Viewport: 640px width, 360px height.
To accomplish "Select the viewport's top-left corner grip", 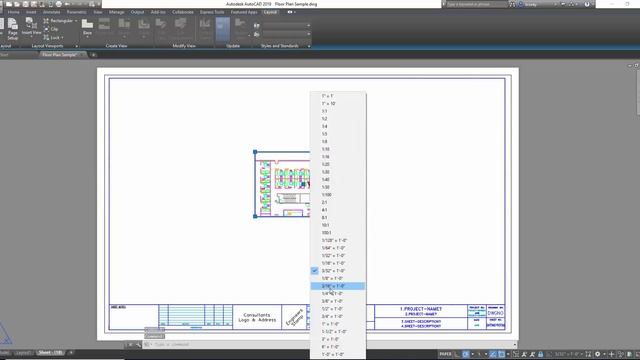I will coord(255,152).
